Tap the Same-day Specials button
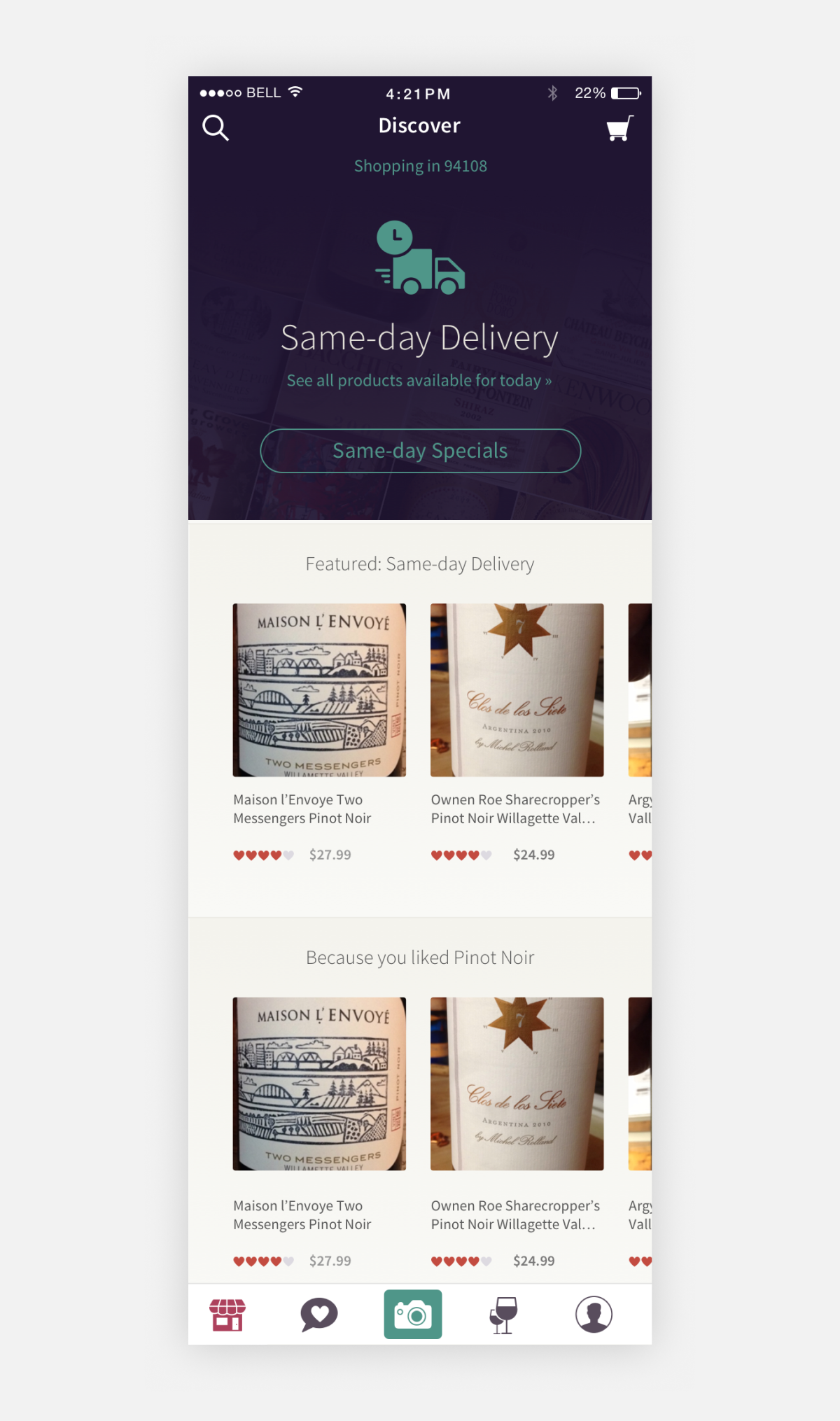Viewport: 840px width, 1421px height. 420,451
